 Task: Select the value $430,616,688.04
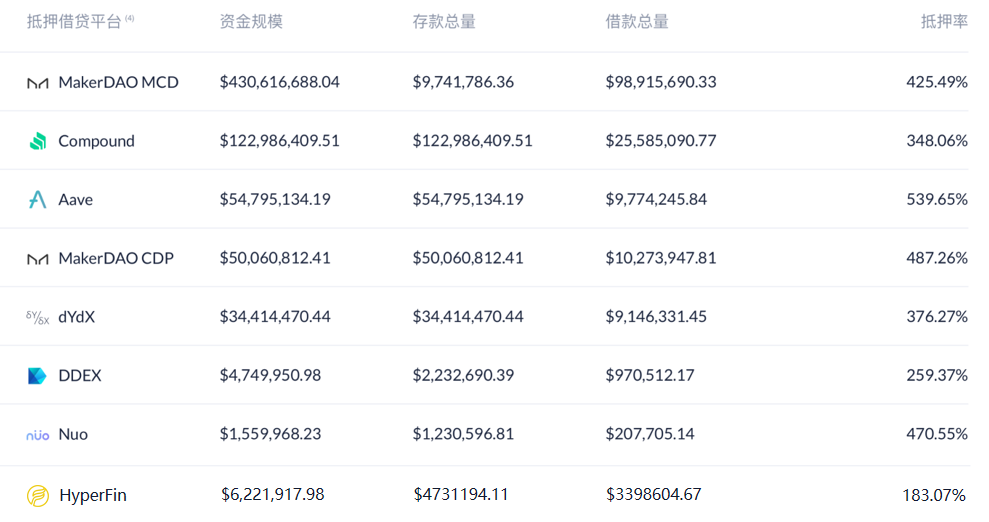click(x=279, y=82)
